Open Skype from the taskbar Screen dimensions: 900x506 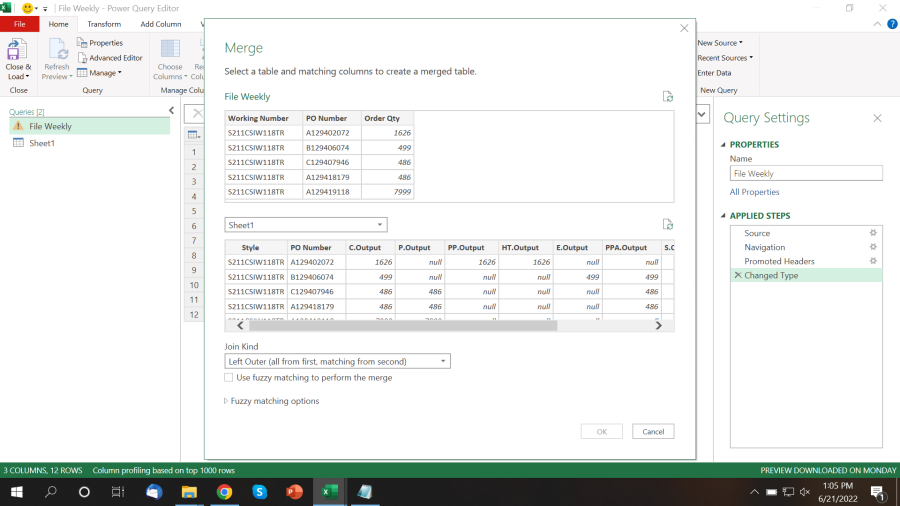pyautogui.click(x=259, y=492)
